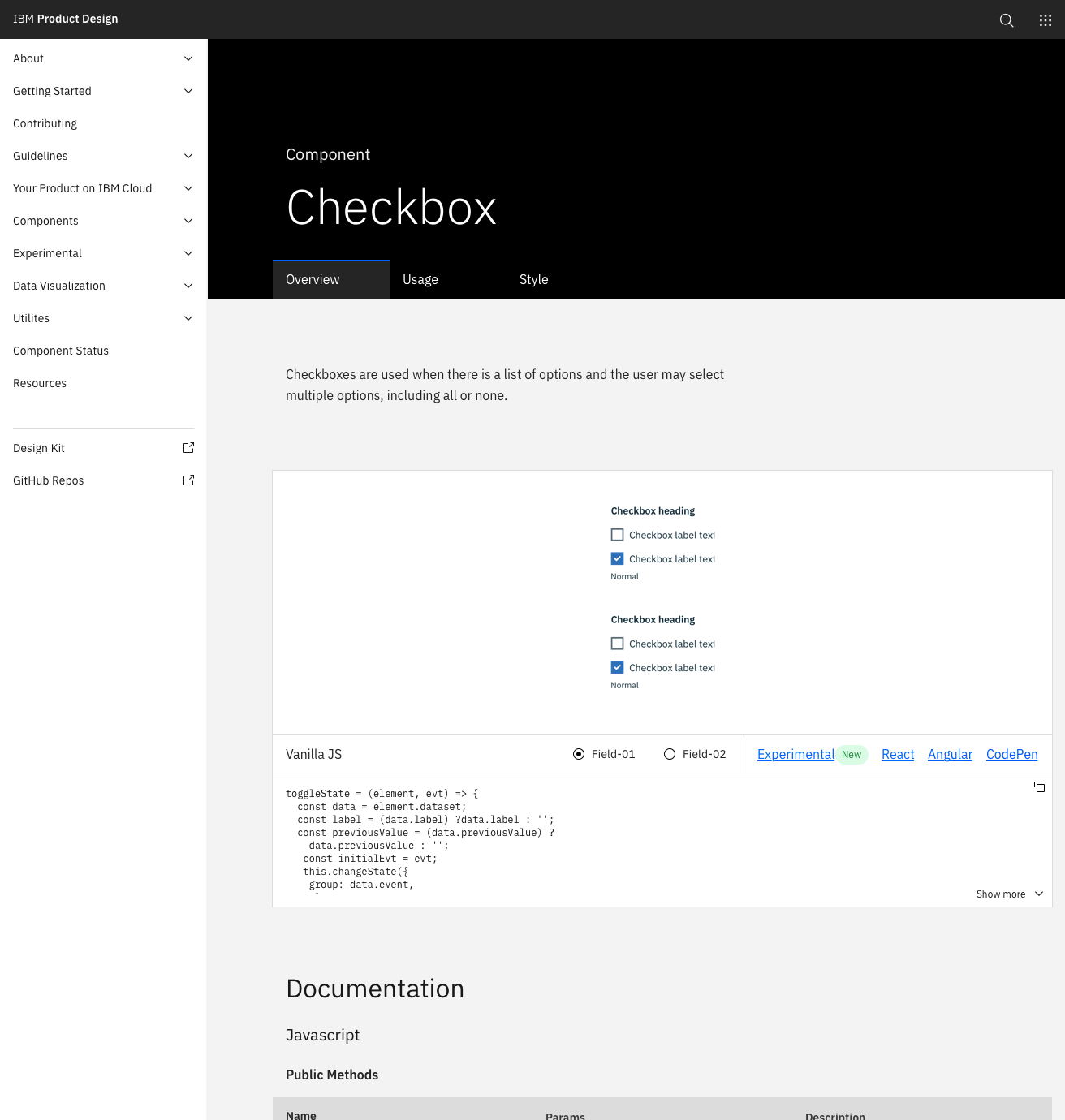Switch to the Style tab
The image size is (1065, 1120).
tap(533, 279)
